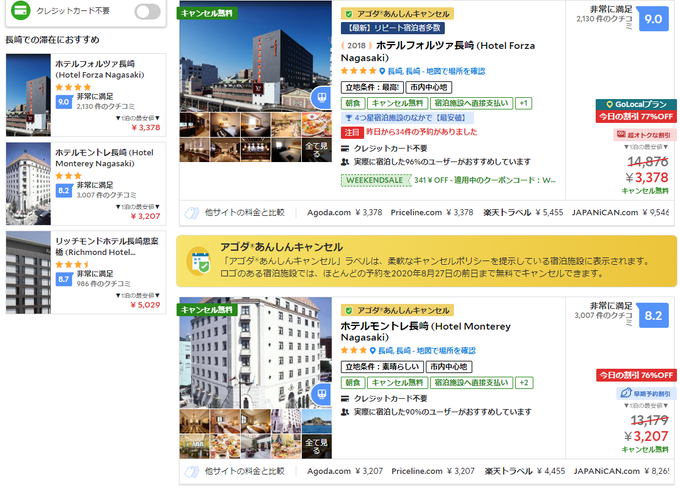The width and height of the screenshot is (680, 488).
Task: Expand Forza +1 more amenities
Action: tap(523, 103)
